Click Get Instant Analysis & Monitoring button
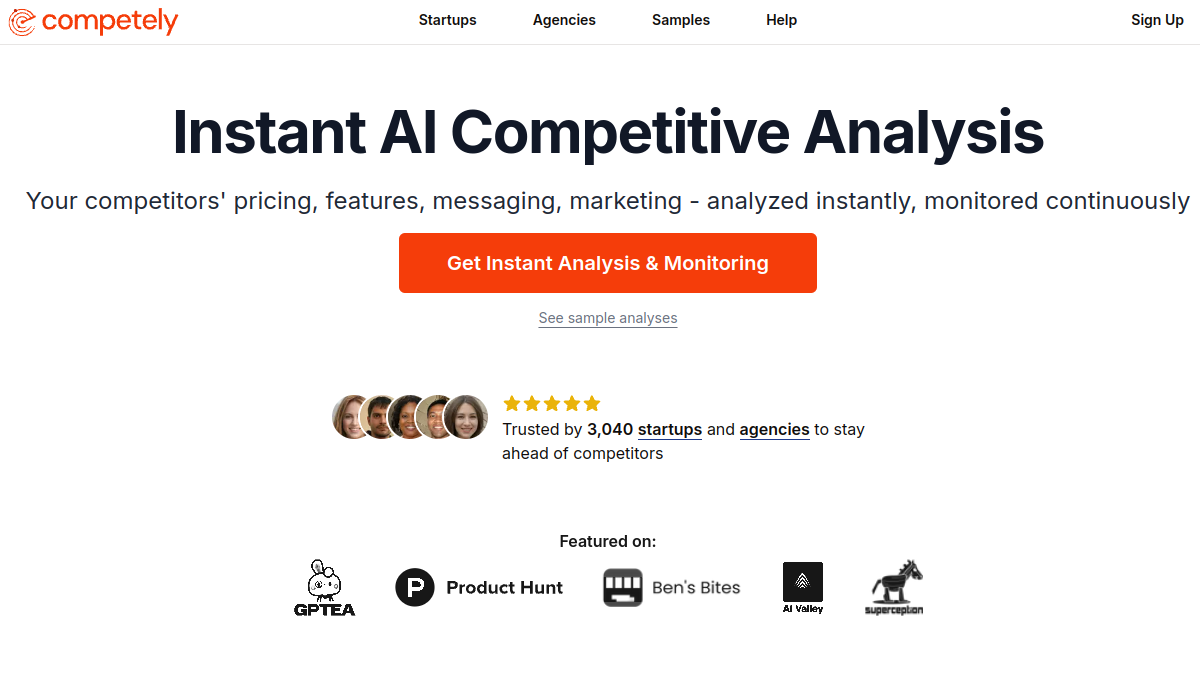Viewport: 1200px width, 675px height. 608,263
